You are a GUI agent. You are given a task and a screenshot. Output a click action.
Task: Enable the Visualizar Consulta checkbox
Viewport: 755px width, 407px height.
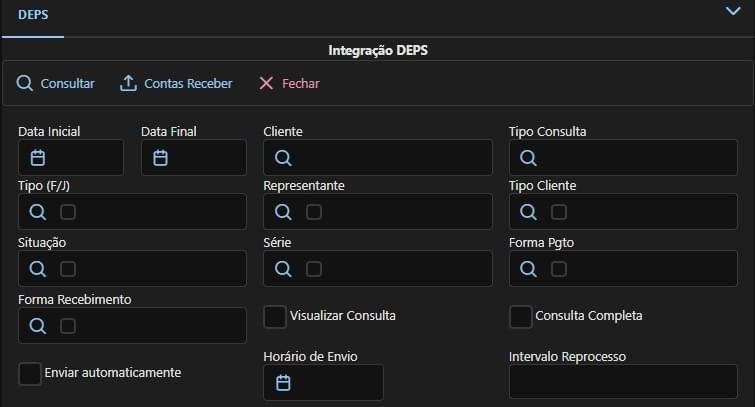[x=275, y=316]
